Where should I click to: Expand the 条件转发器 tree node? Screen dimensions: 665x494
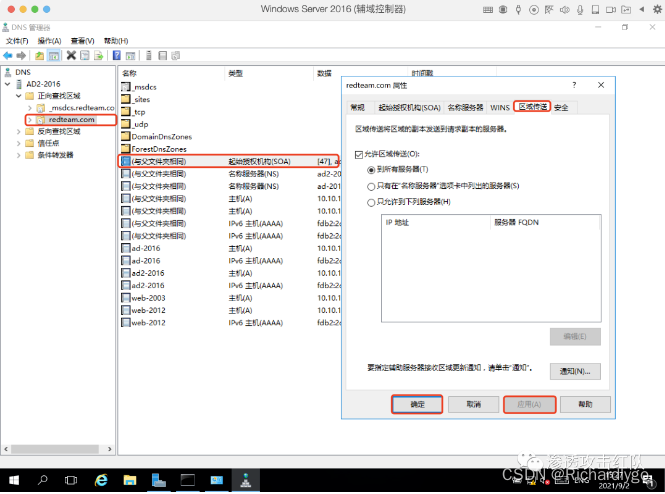point(19,155)
